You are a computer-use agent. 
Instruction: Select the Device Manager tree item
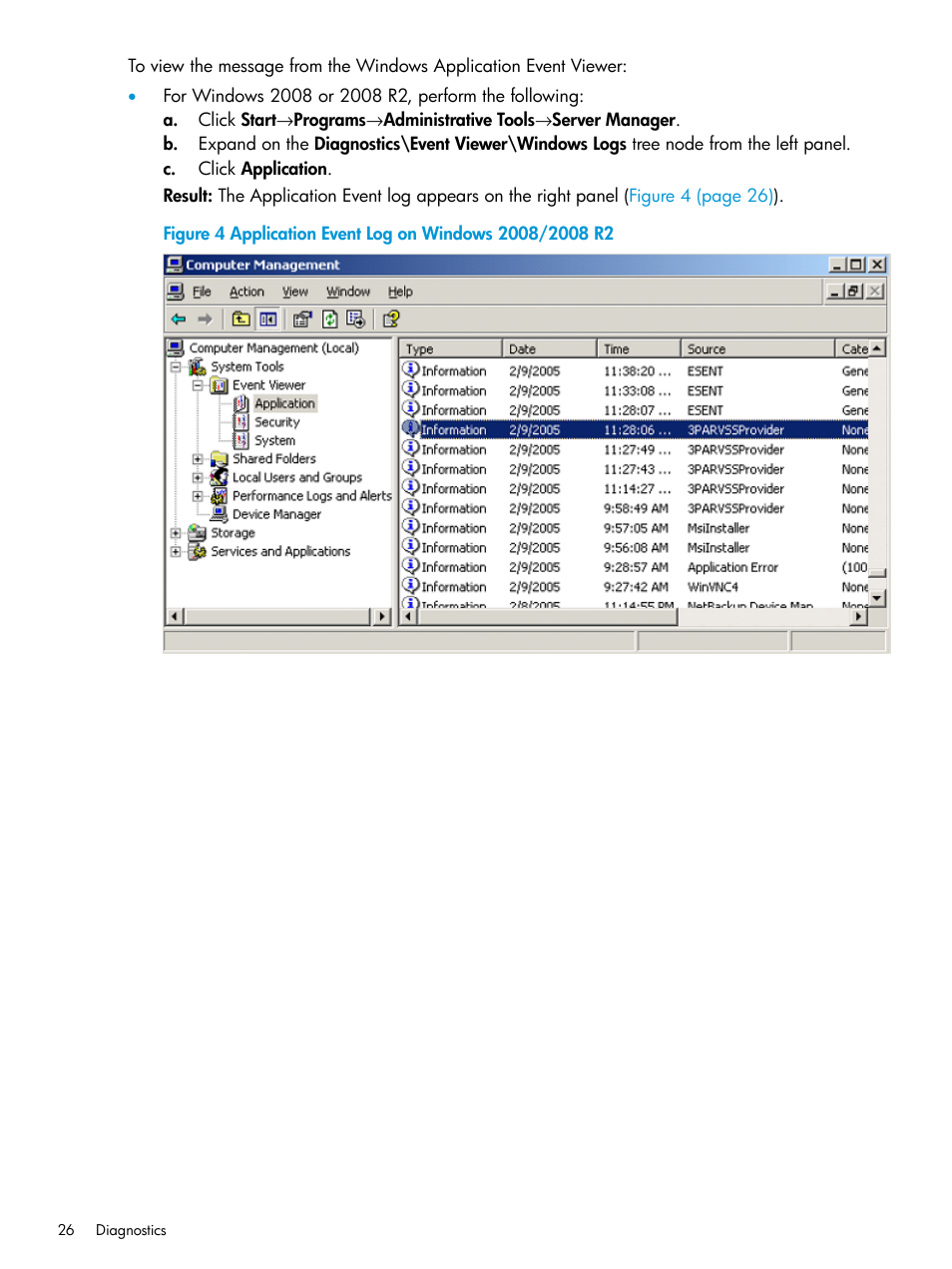point(276,514)
